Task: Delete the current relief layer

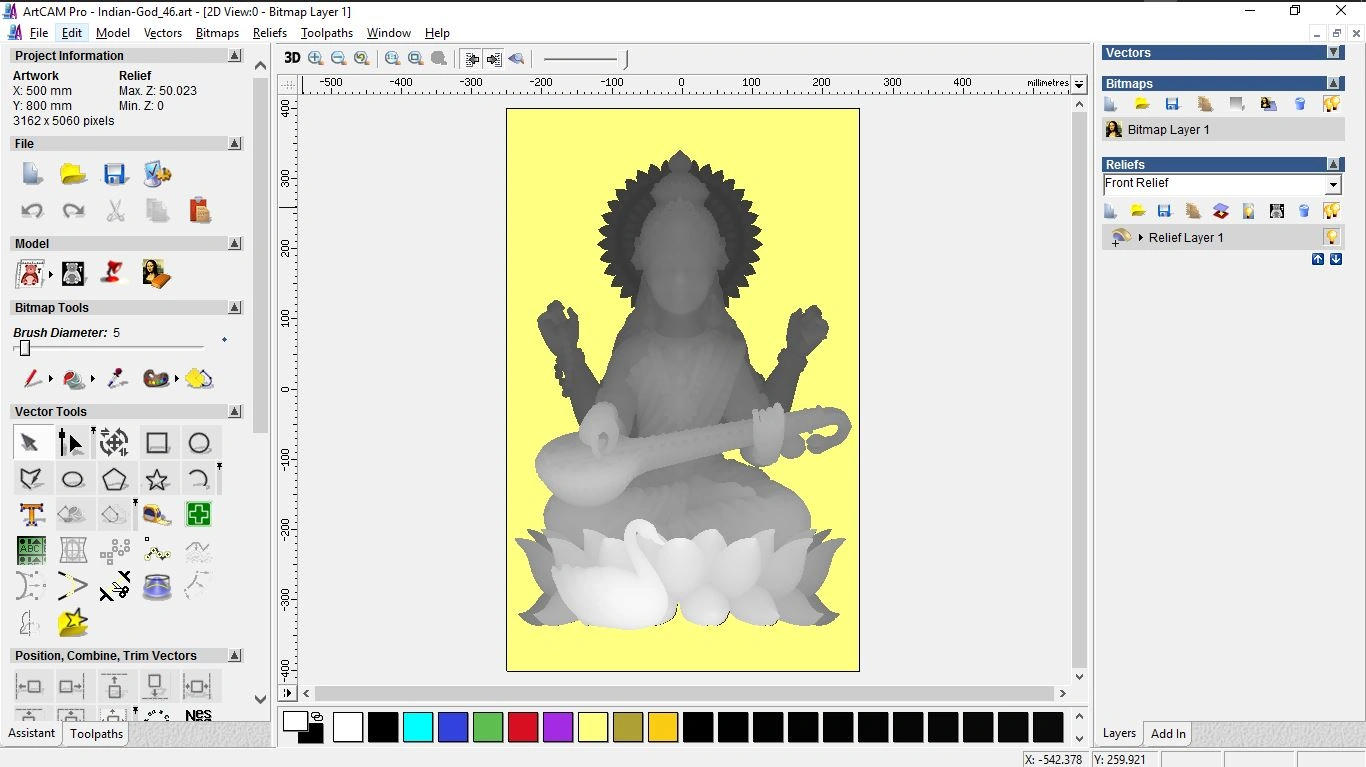Action: coord(1302,210)
